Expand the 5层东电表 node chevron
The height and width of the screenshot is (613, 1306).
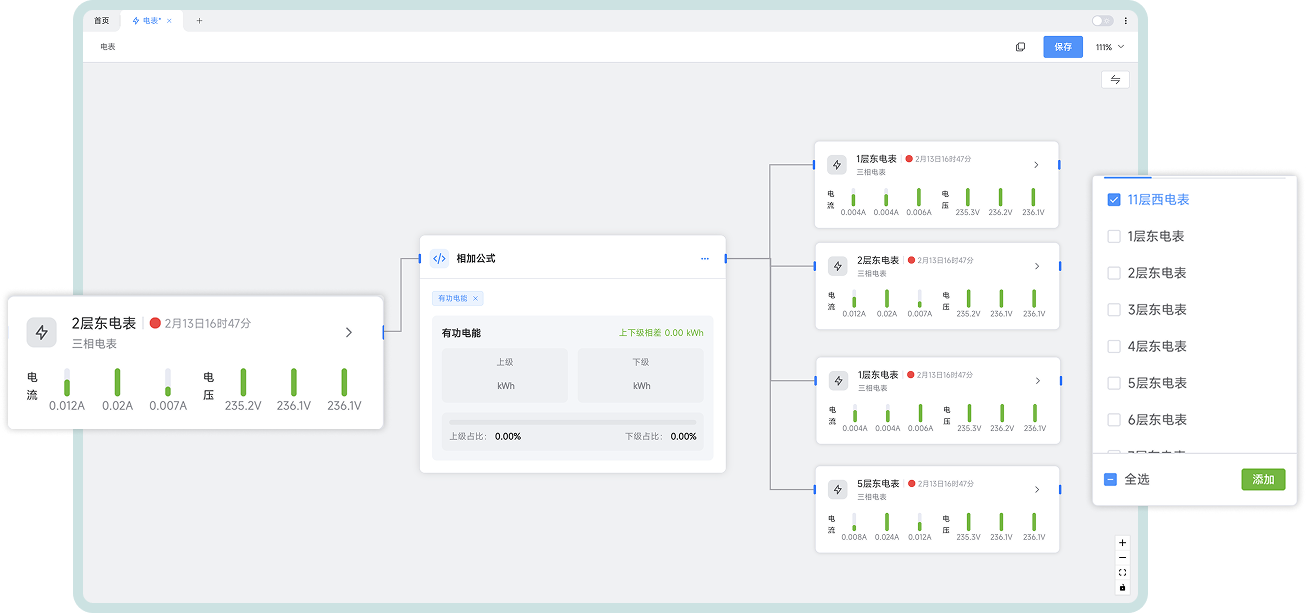1037,489
